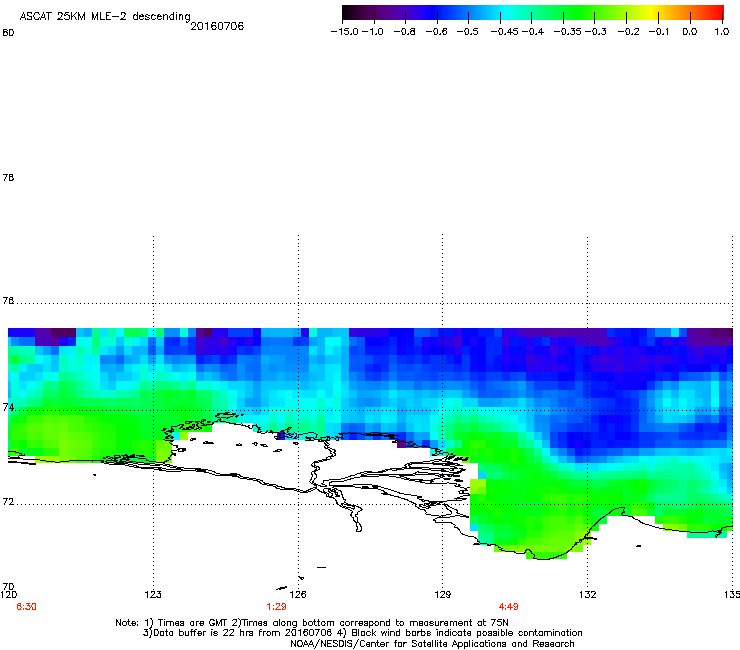Viewport: 740px width, 650px height.
Task: Click the -0.5 colorbar label
Action: click(468, 32)
